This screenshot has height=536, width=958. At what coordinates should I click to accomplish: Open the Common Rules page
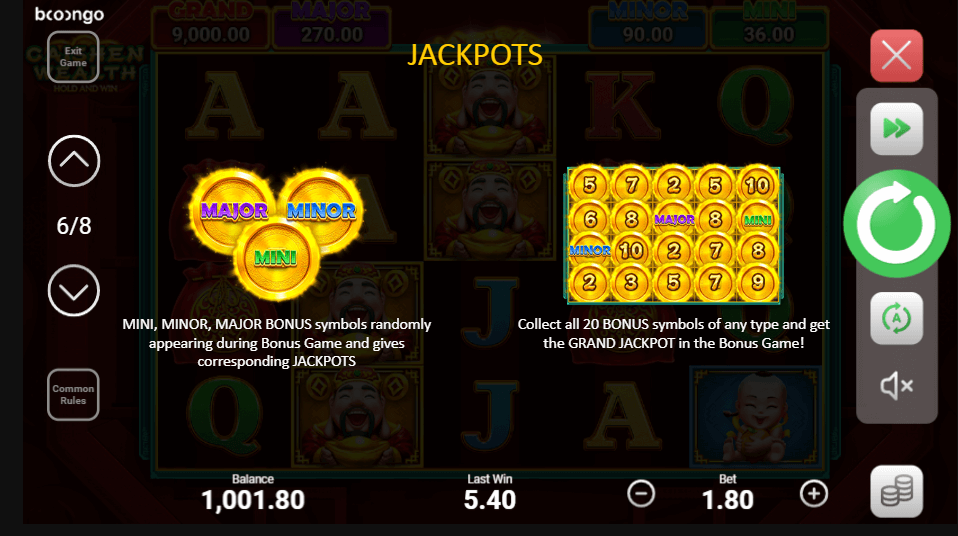click(73, 395)
